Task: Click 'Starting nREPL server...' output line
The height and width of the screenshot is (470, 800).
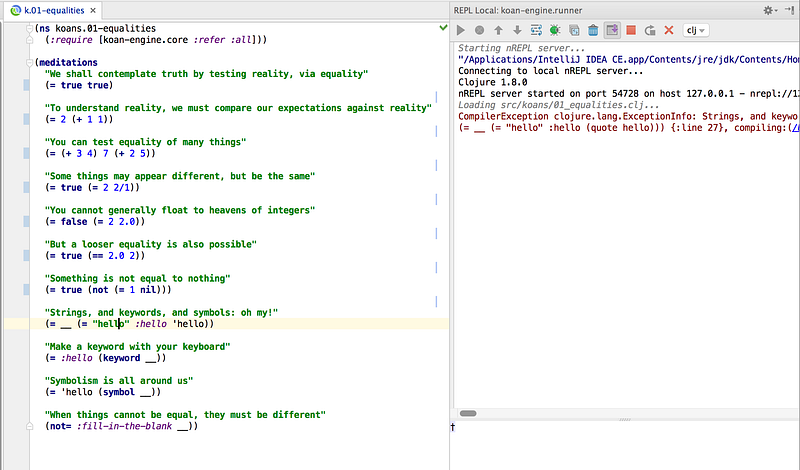Action: [x=521, y=48]
